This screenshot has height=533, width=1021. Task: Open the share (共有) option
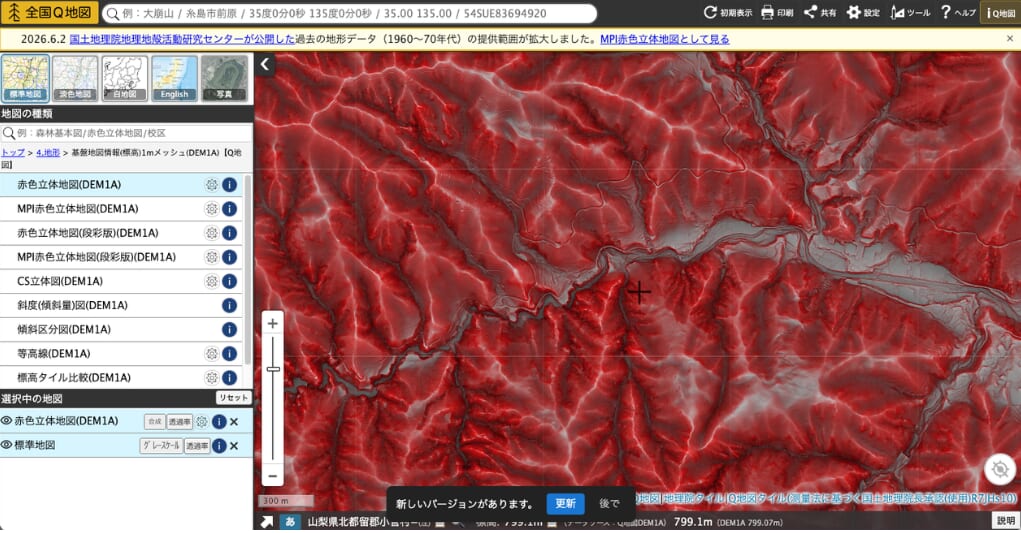(820, 12)
